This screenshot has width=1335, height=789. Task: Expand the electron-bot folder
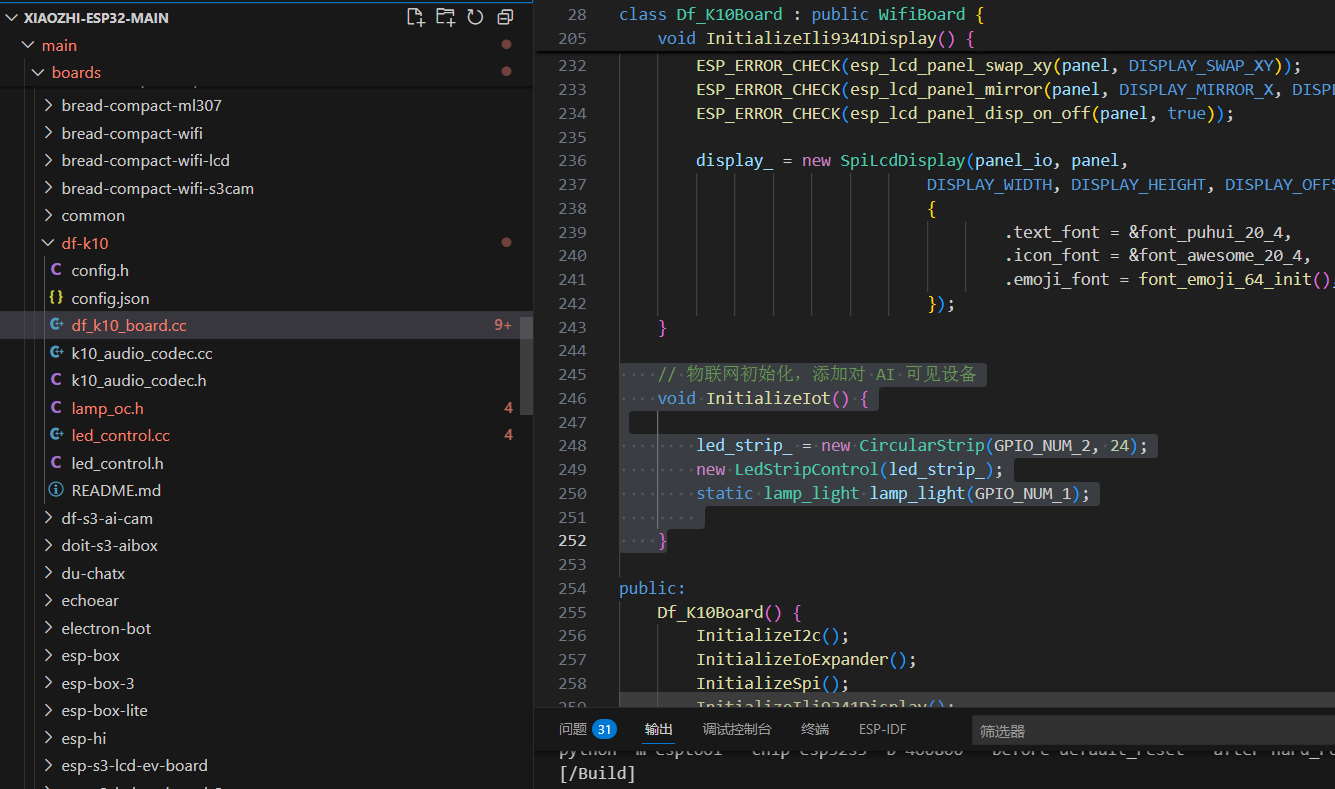pos(50,628)
